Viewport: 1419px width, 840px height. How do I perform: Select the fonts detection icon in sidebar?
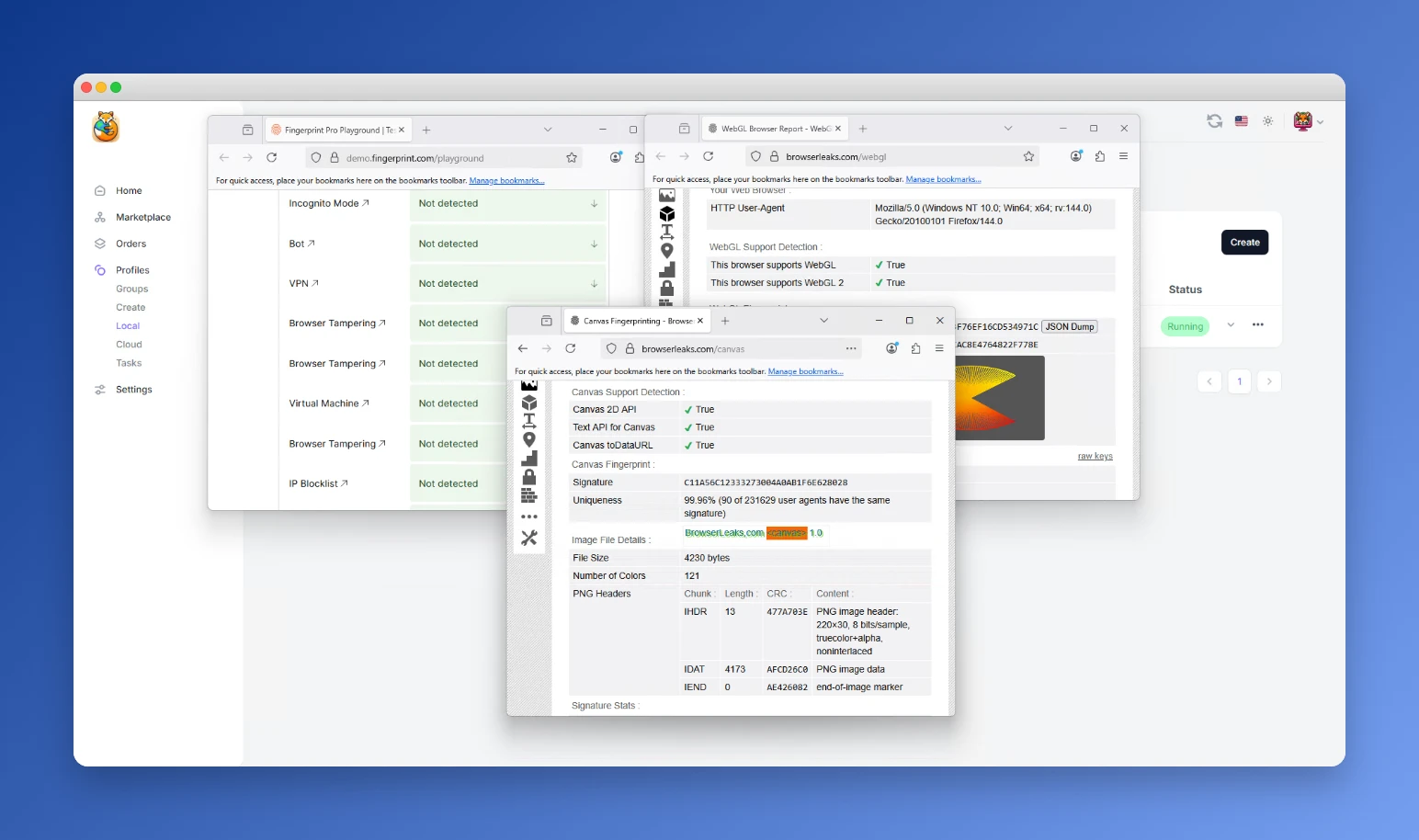(x=529, y=420)
